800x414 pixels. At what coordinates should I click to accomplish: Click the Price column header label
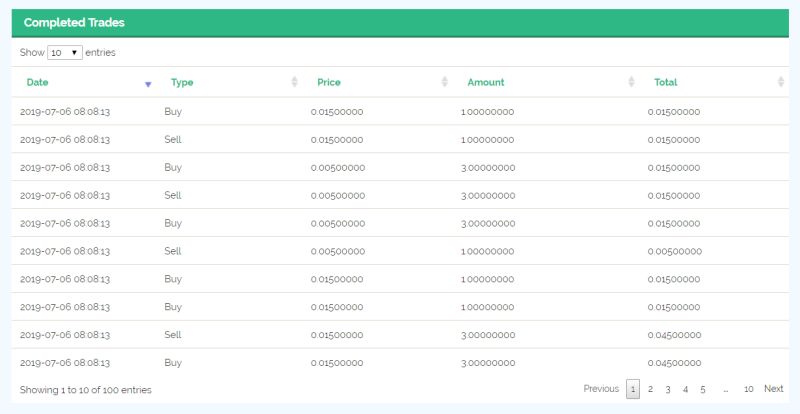pyautogui.click(x=329, y=82)
